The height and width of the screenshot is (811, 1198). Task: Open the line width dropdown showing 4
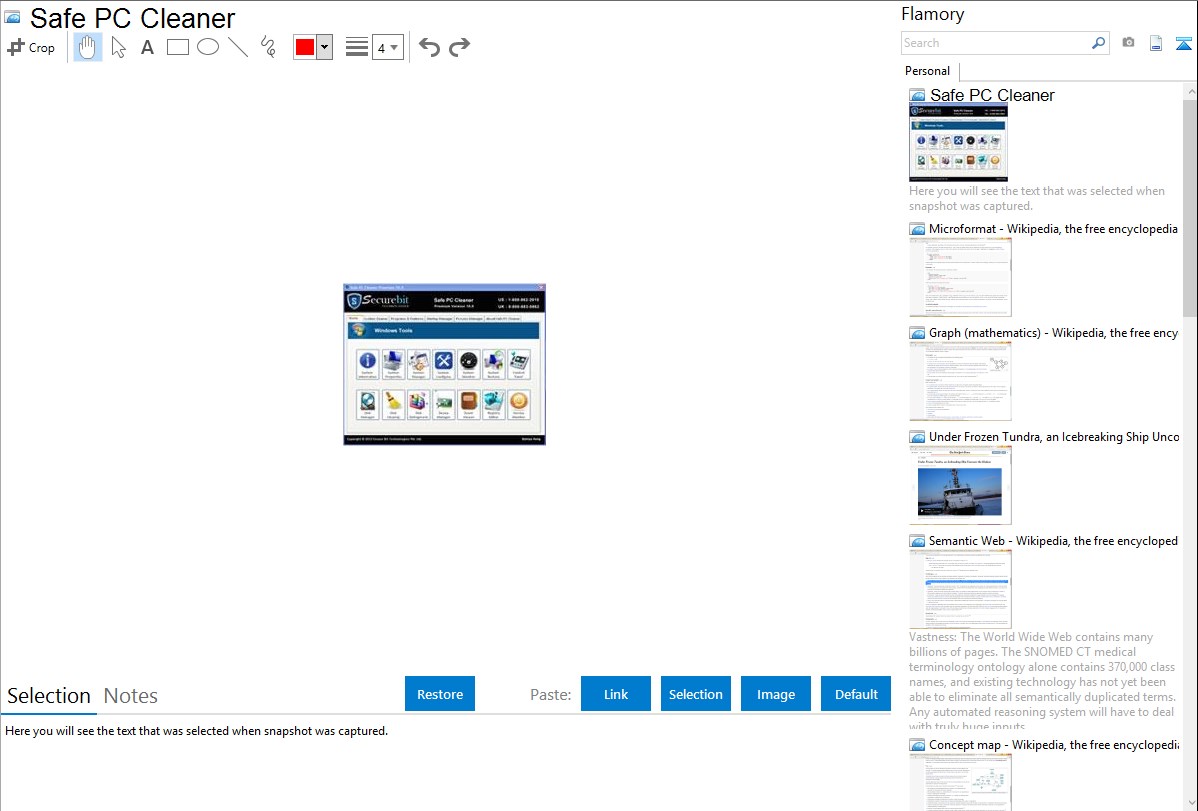(x=387, y=47)
